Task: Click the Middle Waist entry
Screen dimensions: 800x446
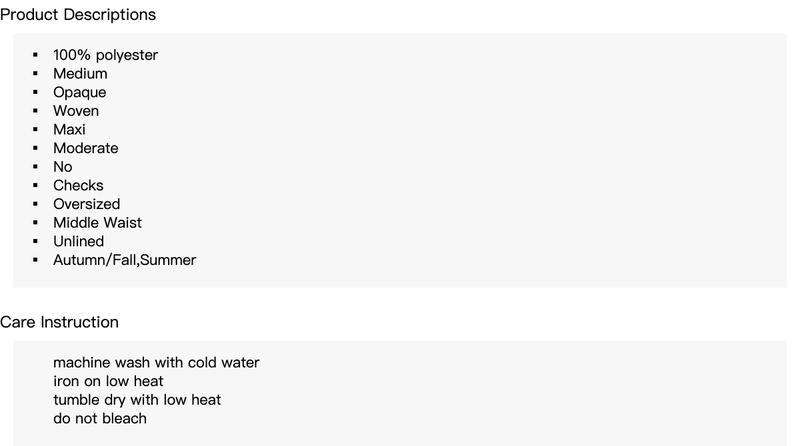Action: pos(97,222)
